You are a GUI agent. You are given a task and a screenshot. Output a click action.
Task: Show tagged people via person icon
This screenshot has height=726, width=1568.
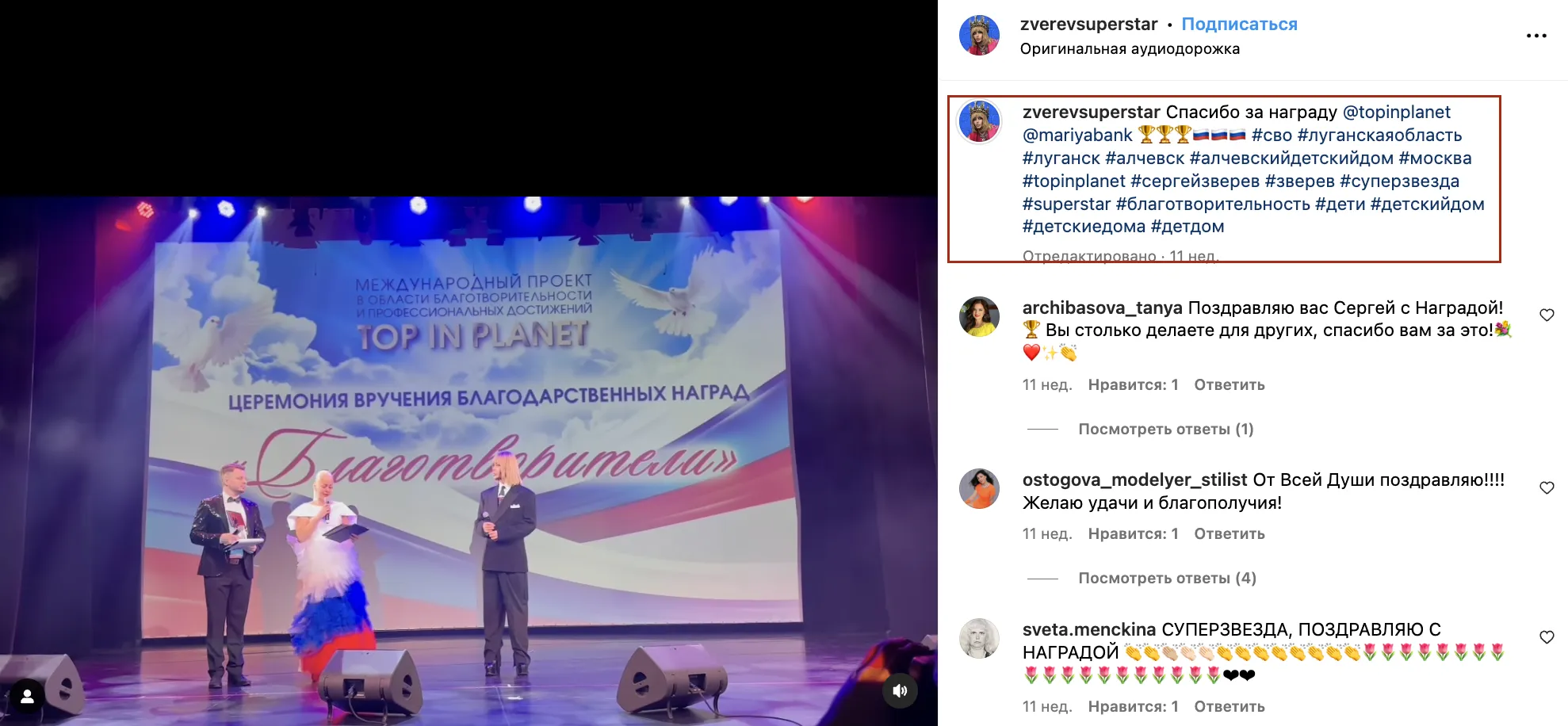(x=27, y=696)
